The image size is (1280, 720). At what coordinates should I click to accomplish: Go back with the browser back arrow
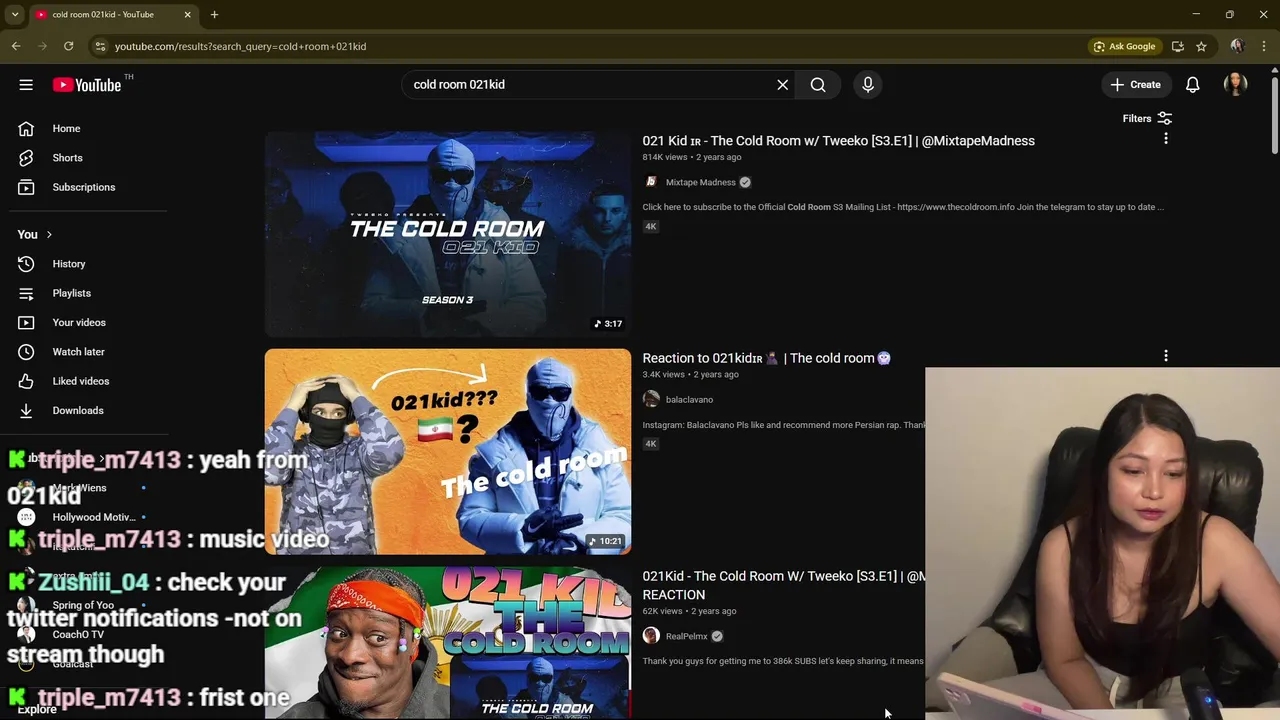16,46
